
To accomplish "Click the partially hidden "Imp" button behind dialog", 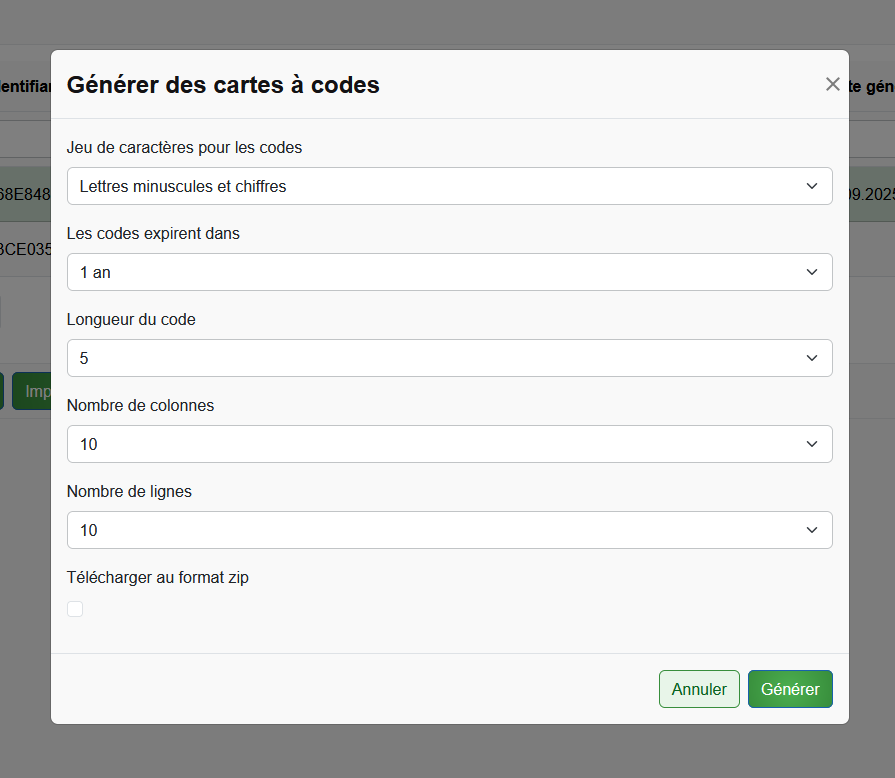I will click(32, 391).
